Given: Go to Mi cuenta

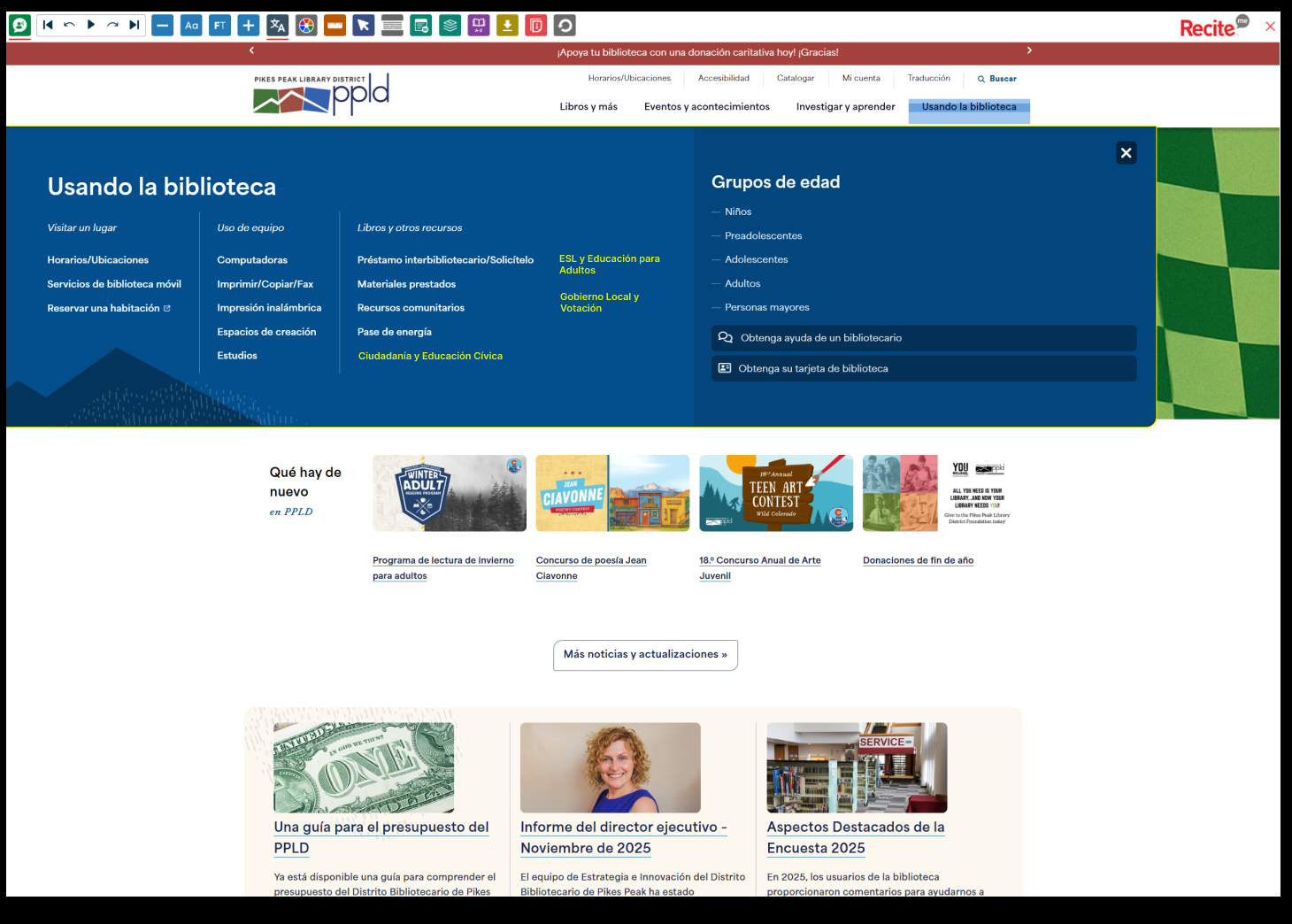Looking at the screenshot, I should 861,78.
